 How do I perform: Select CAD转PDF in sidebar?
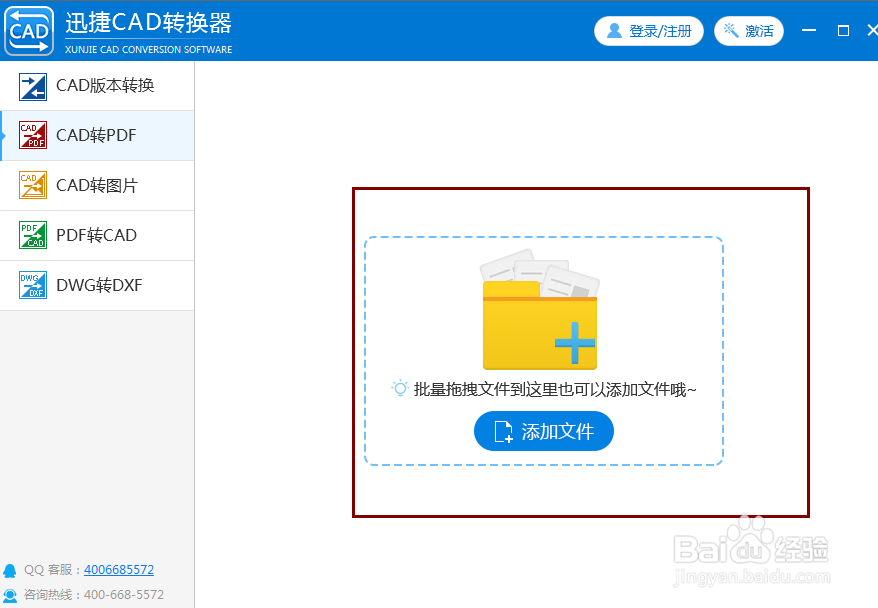click(97, 135)
